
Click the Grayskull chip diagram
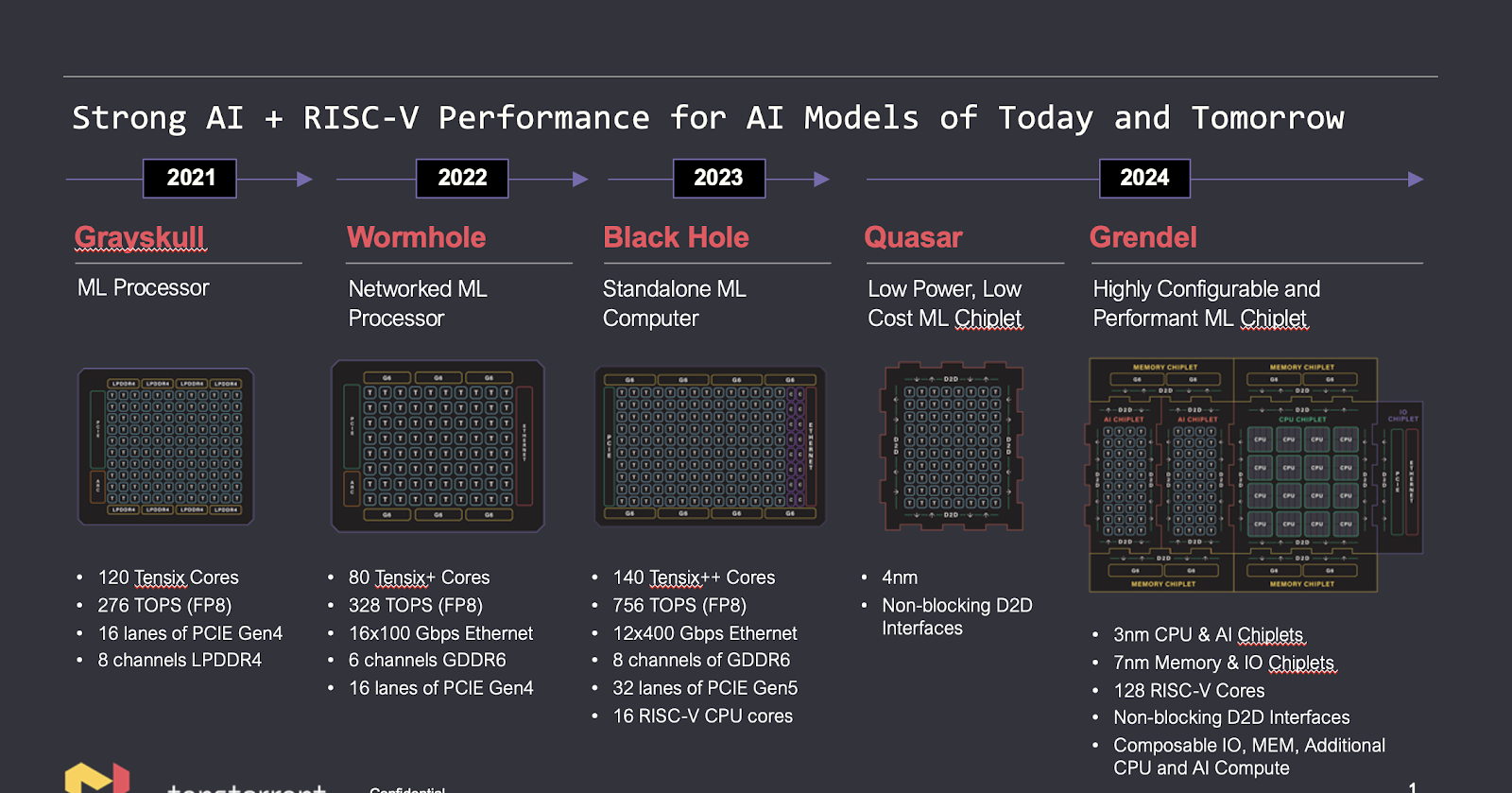165,446
